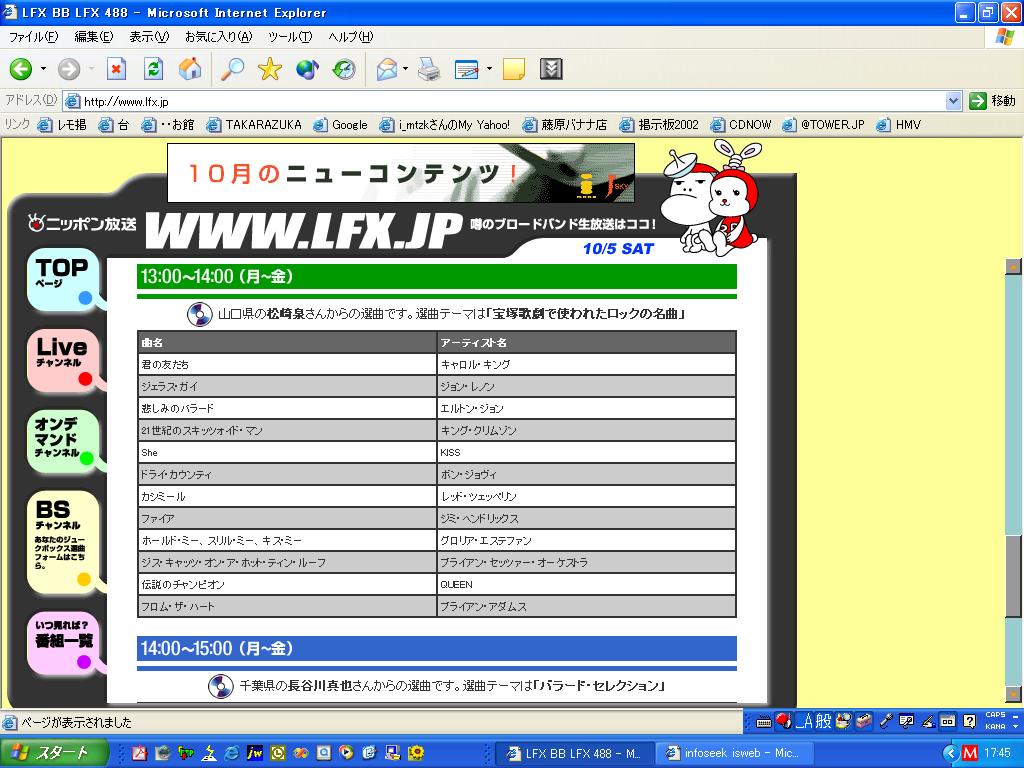Image resolution: width=1024 pixels, height=768 pixels.
Task: Open browsing History clock icon
Action: (344, 69)
